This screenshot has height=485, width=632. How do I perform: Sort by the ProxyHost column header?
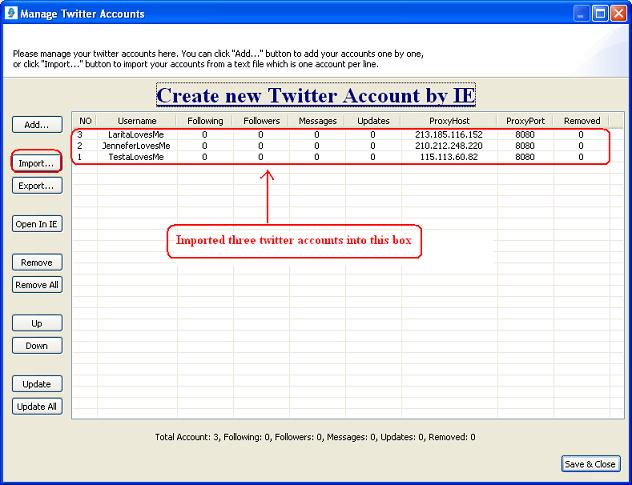click(449, 121)
